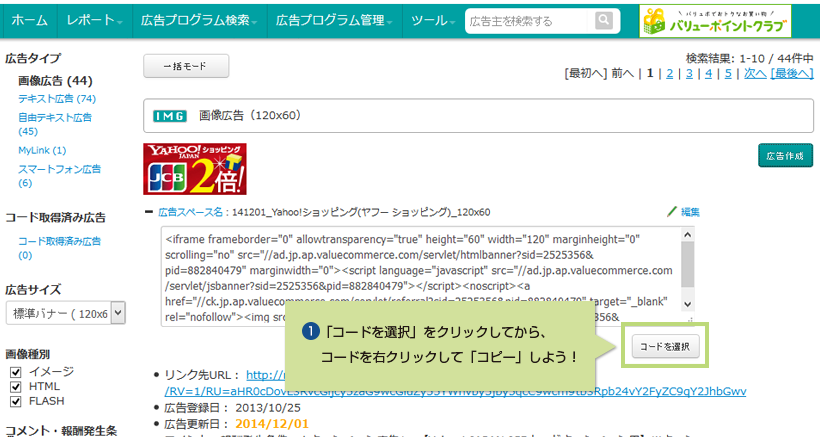Viewport: 820px width, 437px height.
Task: Click the Yahoo Shopping JCB banner image
Action: (x=195, y=169)
